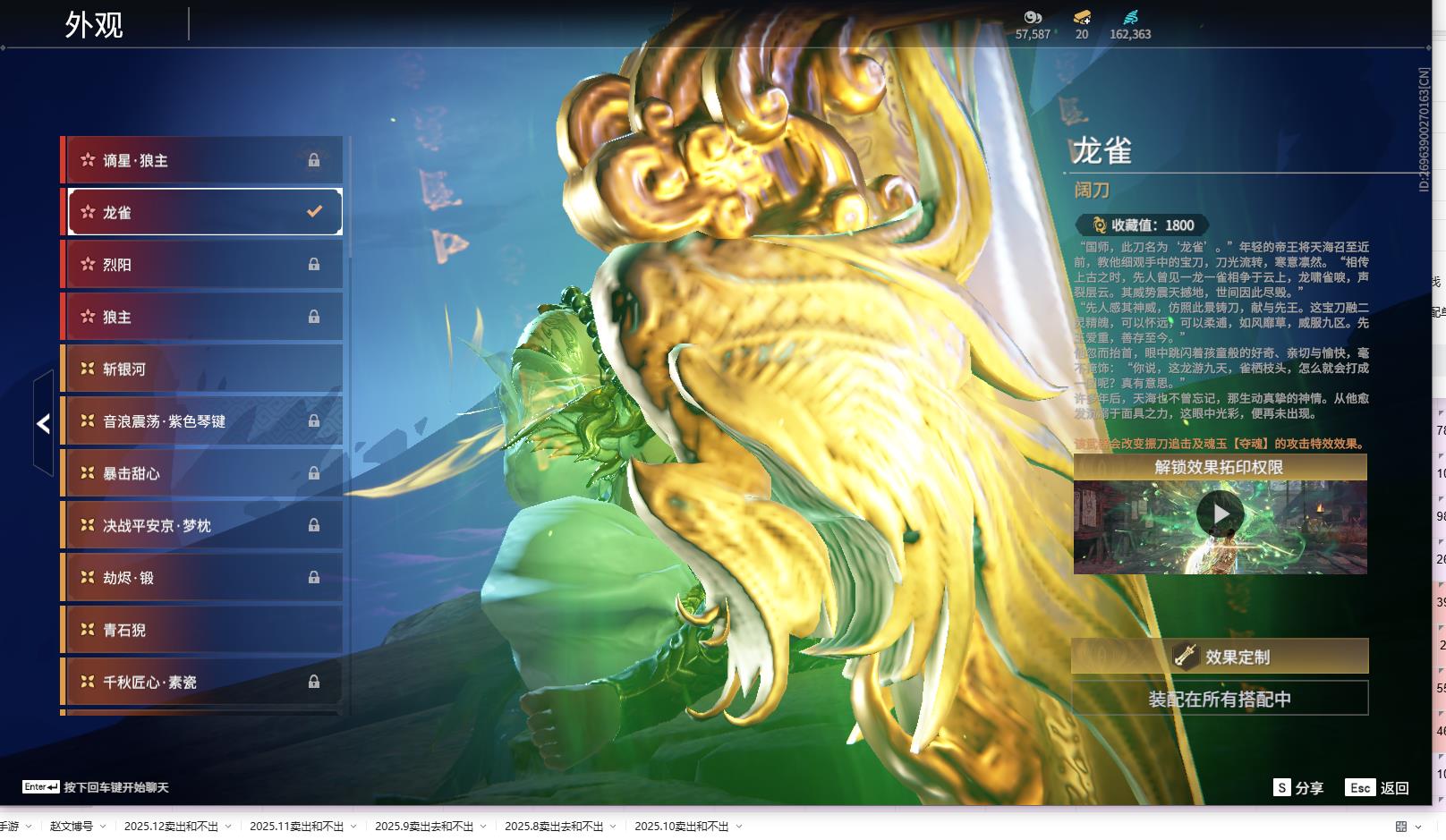This screenshot has height=840, width=1446.
Task: Select the 暴击甜心 skin entry
Action: point(202,473)
